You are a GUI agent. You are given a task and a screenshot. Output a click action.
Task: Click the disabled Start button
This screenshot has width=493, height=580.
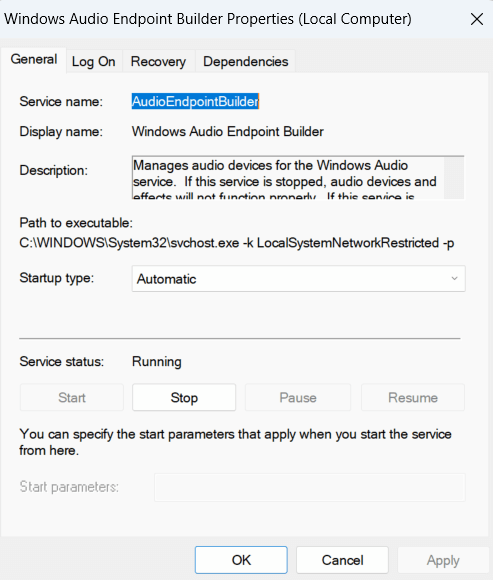[x=72, y=398]
